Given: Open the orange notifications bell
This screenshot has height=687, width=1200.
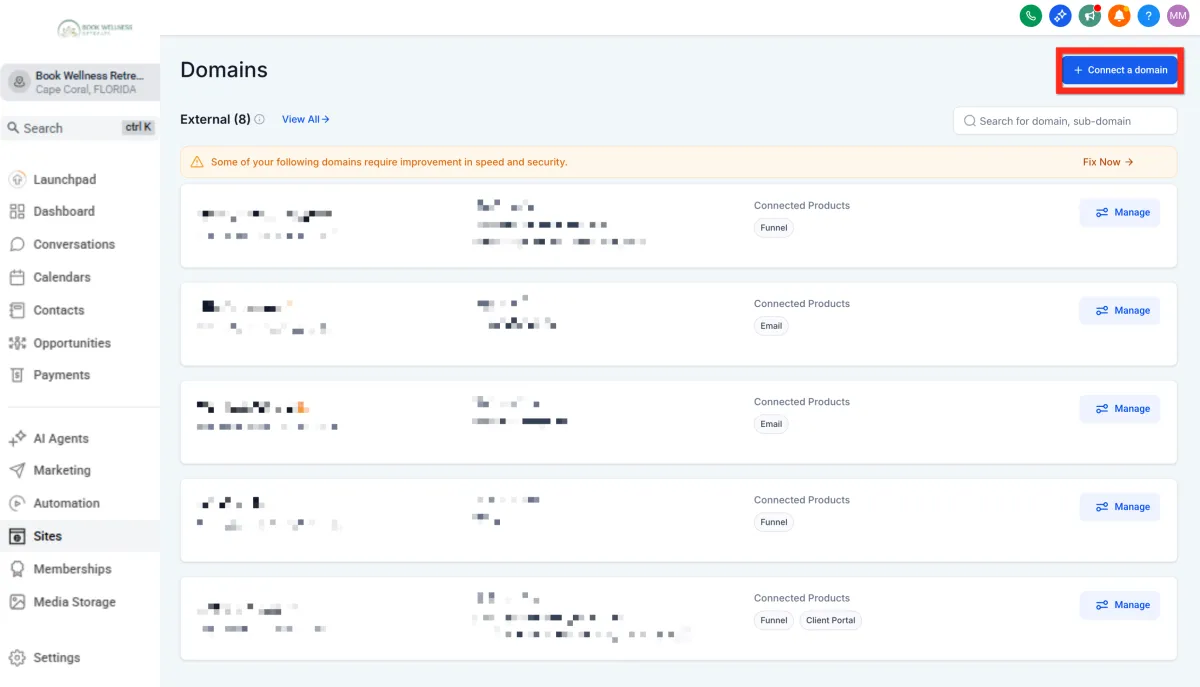Looking at the screenshot, I should click(1119, 16).
